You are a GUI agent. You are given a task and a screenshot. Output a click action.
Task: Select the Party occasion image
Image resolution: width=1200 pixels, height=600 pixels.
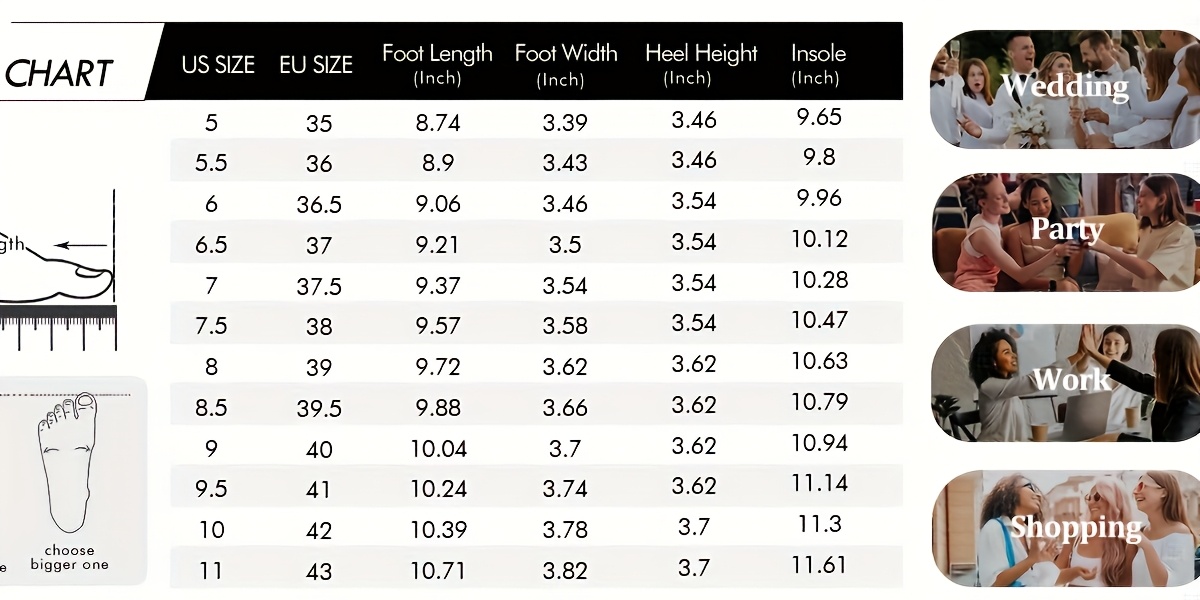pyautogui.click(x=1065, y=232)
